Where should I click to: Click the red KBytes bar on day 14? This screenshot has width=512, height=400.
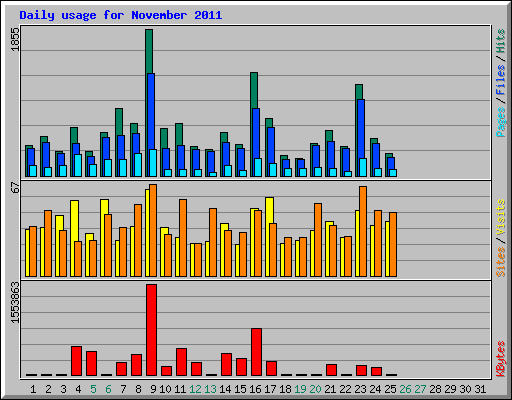[226, 364]
